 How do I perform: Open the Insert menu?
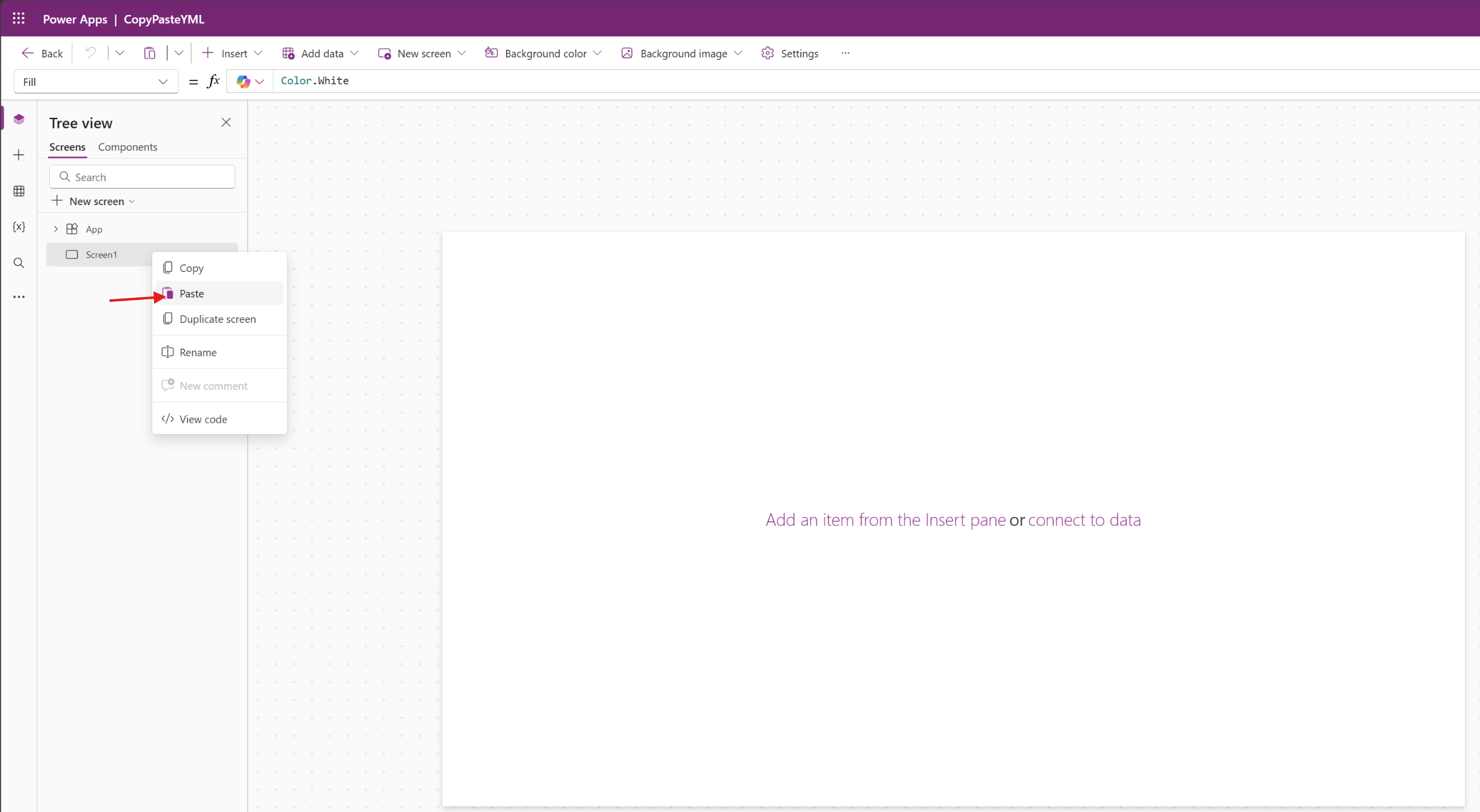[226, 54]
